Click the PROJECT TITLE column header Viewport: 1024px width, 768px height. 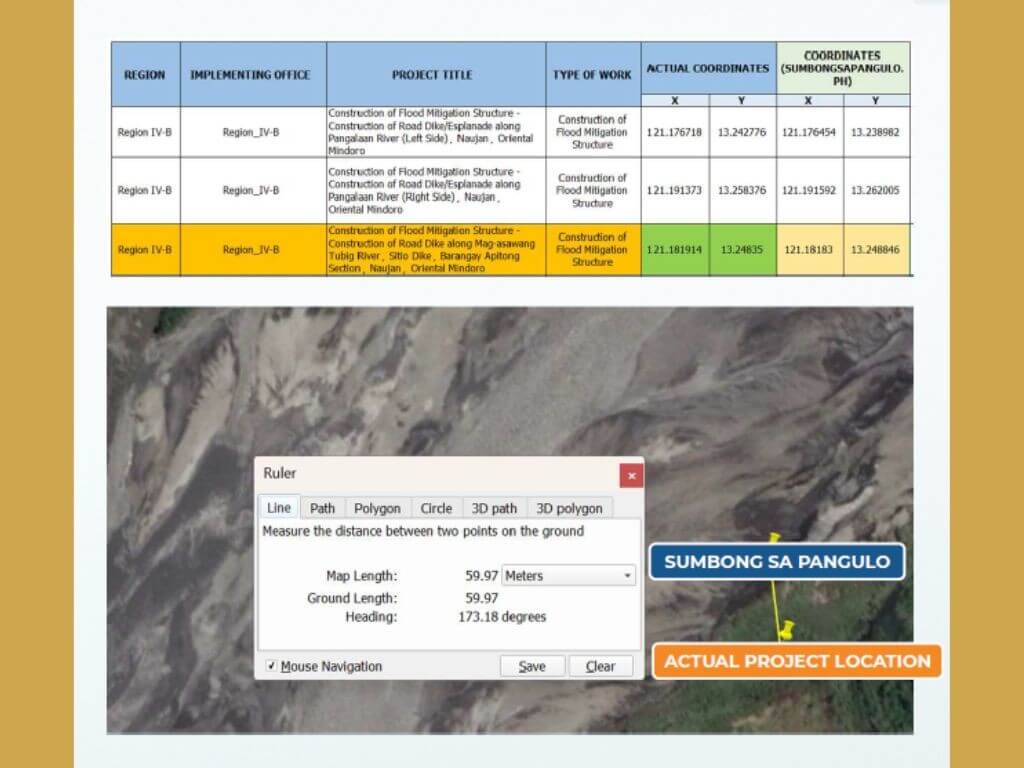tap(432, 74)
